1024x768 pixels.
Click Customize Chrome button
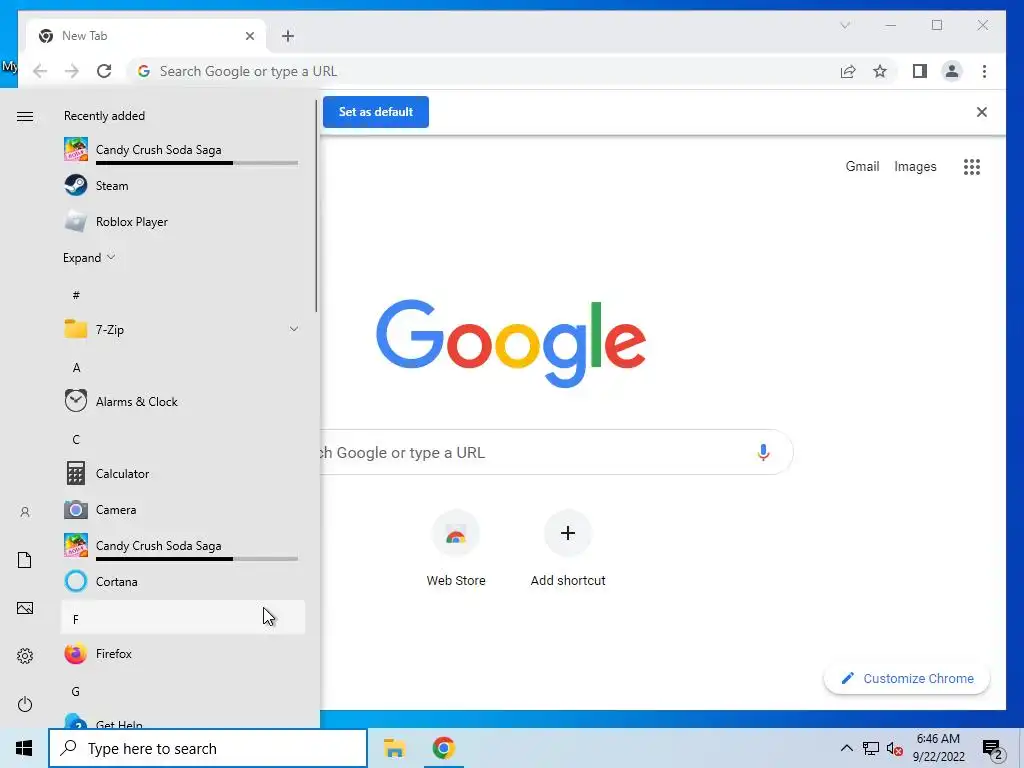(x=907, y=679)
